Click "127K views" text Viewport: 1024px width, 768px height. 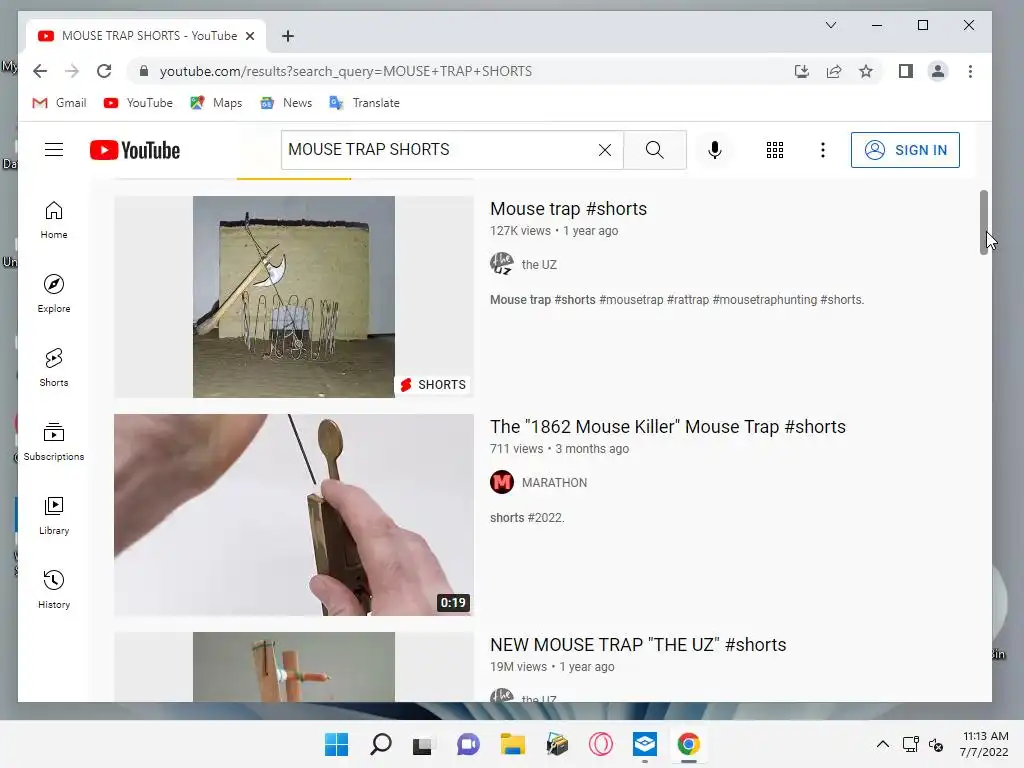tap(520, 231)
